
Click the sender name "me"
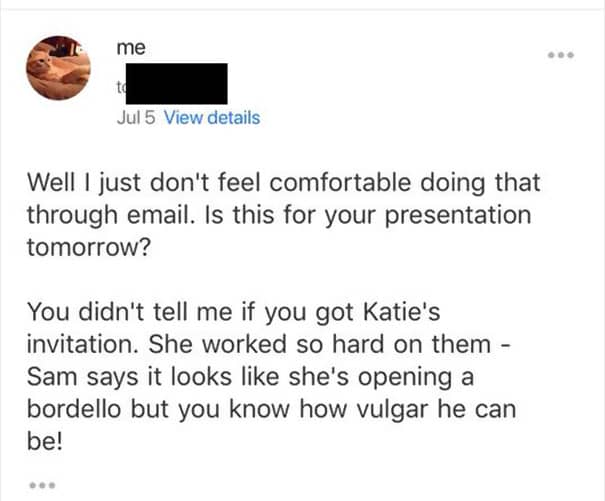(130, 48)
